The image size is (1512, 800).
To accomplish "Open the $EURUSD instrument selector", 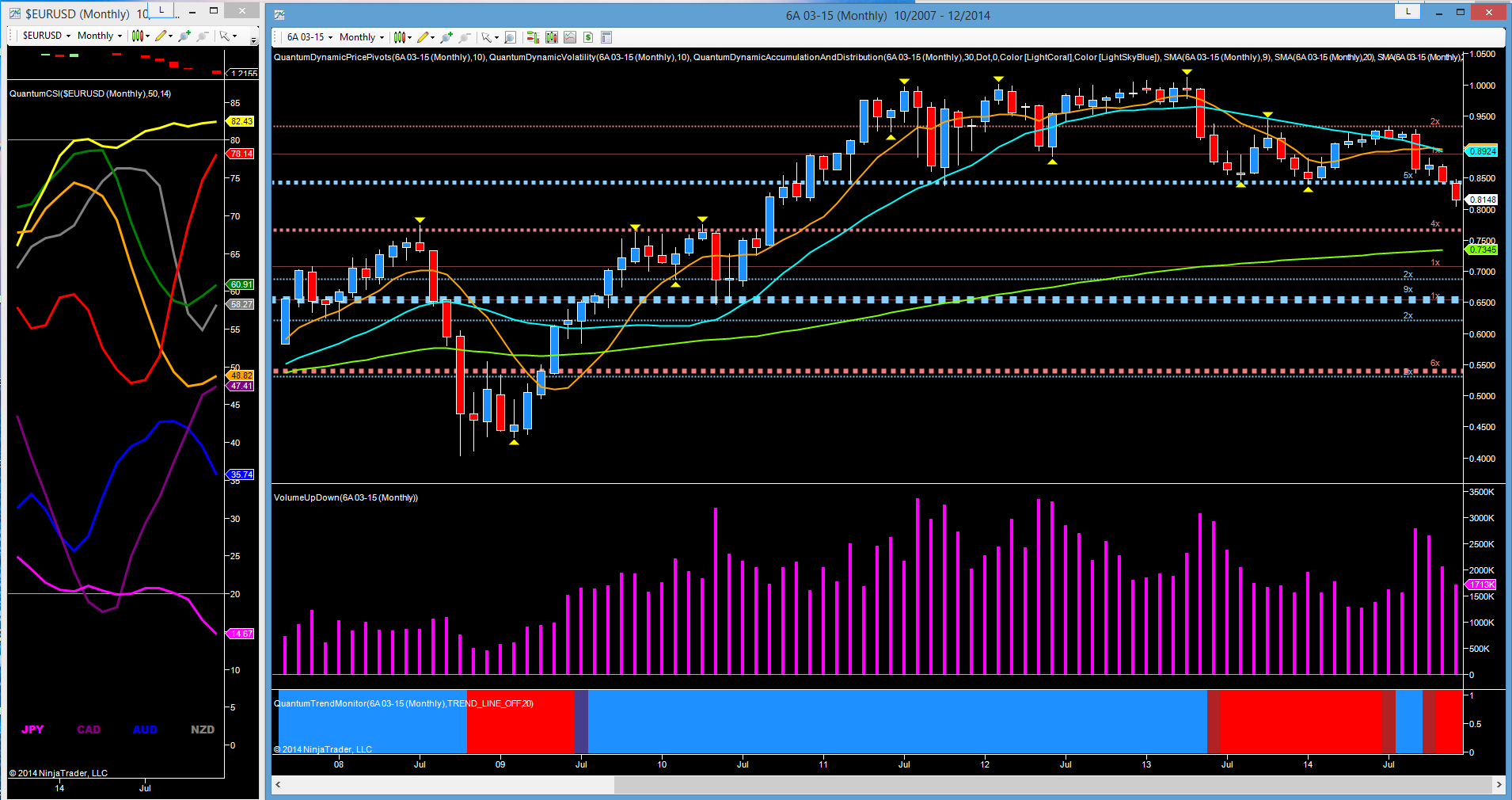I will click(x=47, y=36).
